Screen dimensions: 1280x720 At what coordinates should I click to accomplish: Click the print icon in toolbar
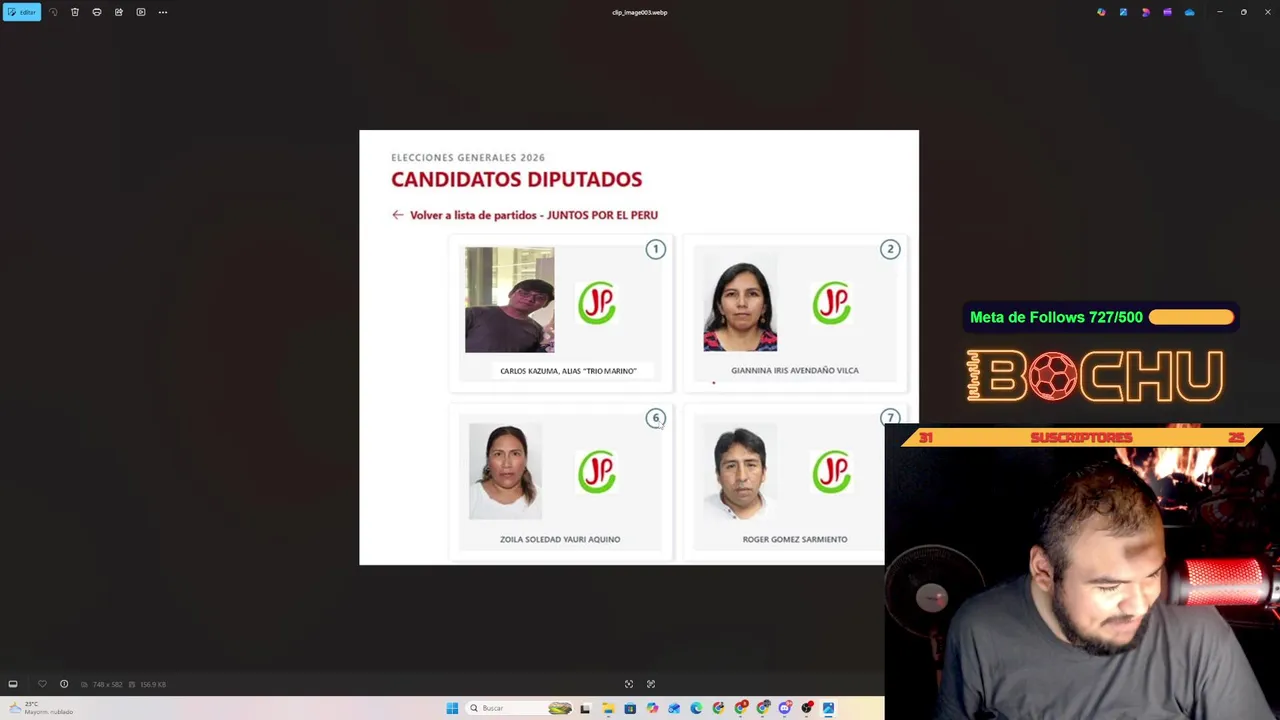(x=97, y=12)
